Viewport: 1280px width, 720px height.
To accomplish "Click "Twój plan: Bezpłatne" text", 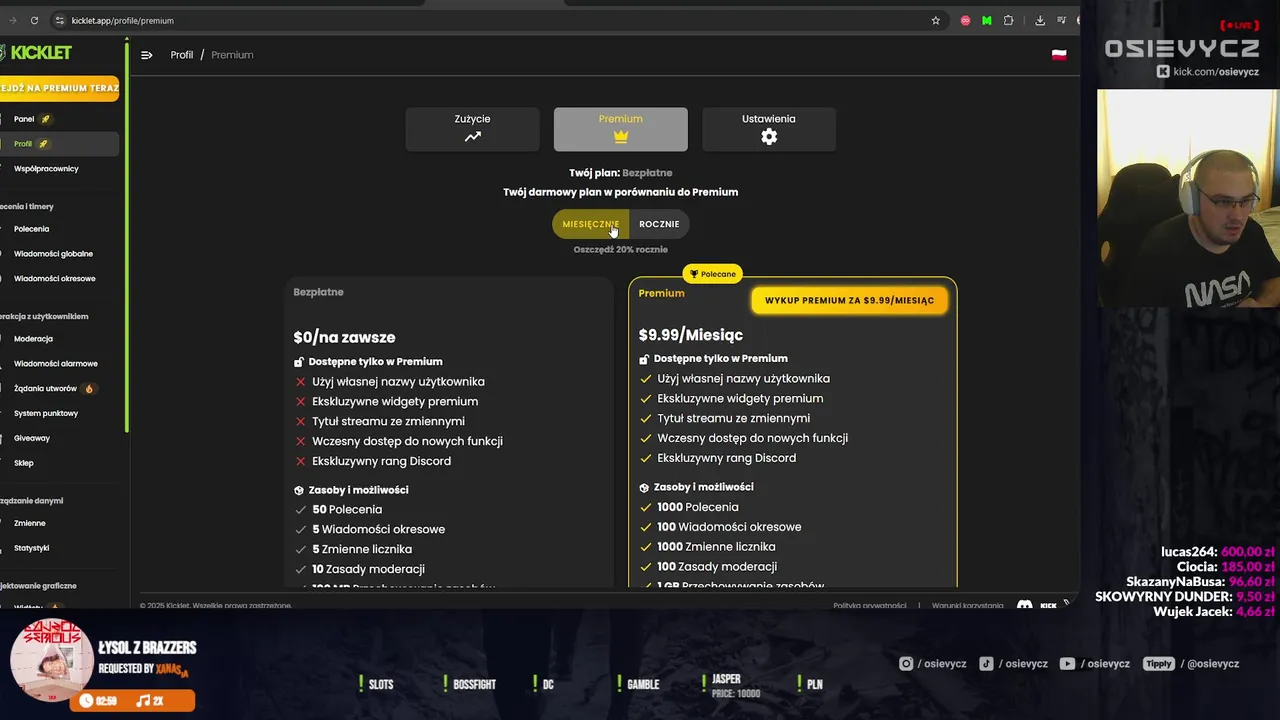I will (x=621, y=173).
